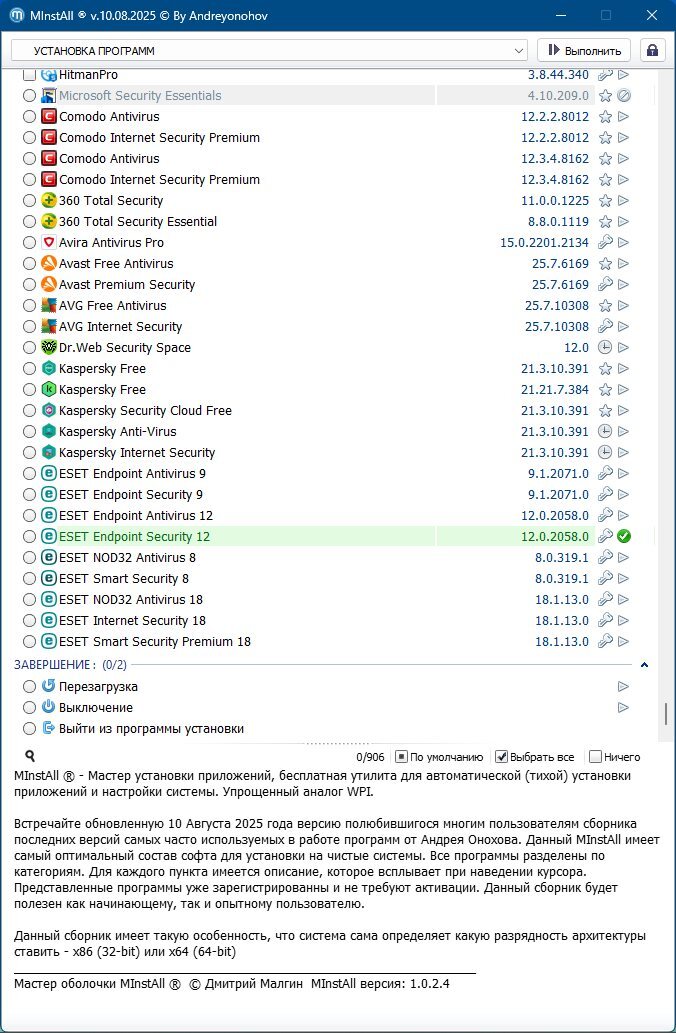Click the ESET Endpoint Antivirus 9 label
The height and width of the screenshot is (1033, 676).
pos(132,474)
